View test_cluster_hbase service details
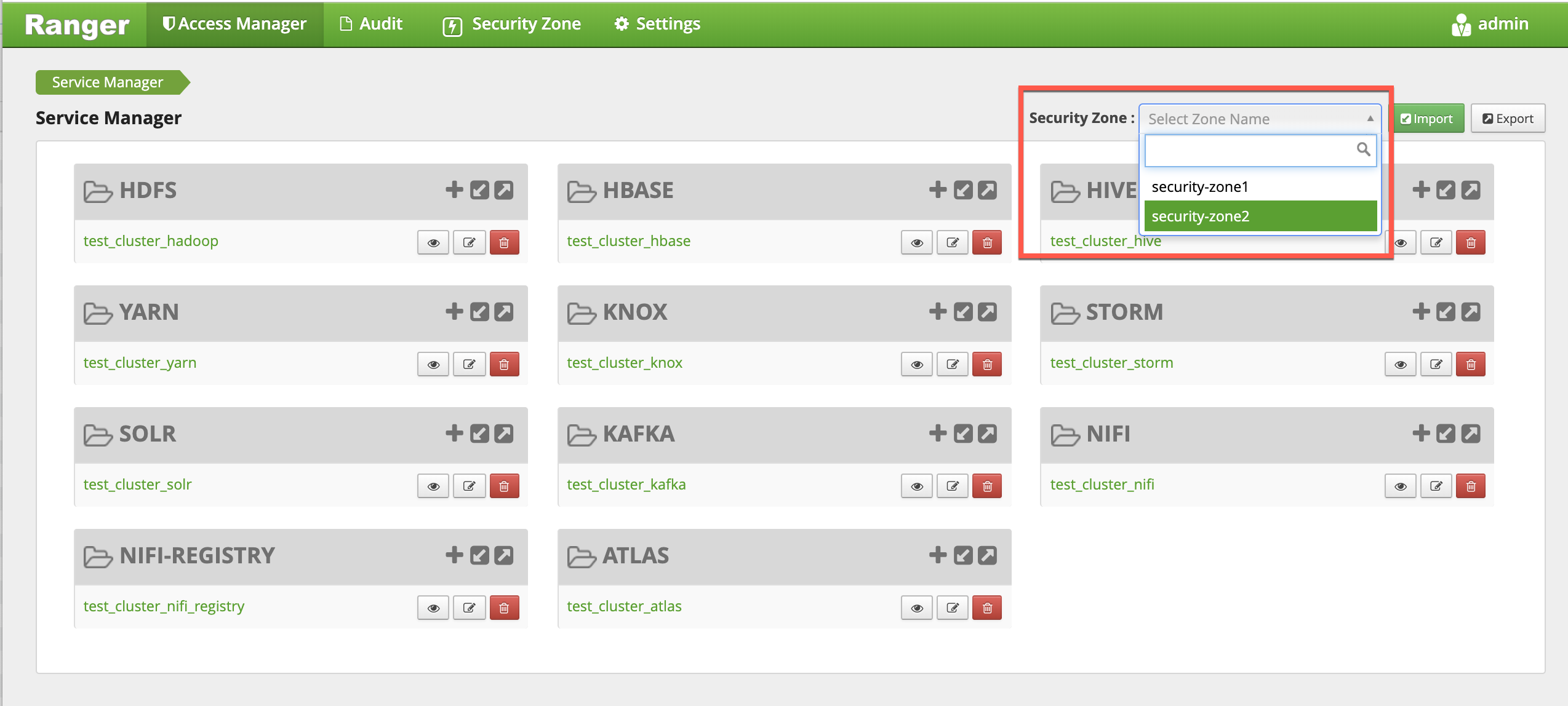Viewport: 1568px width, 706px height. [x=917, y=242]
